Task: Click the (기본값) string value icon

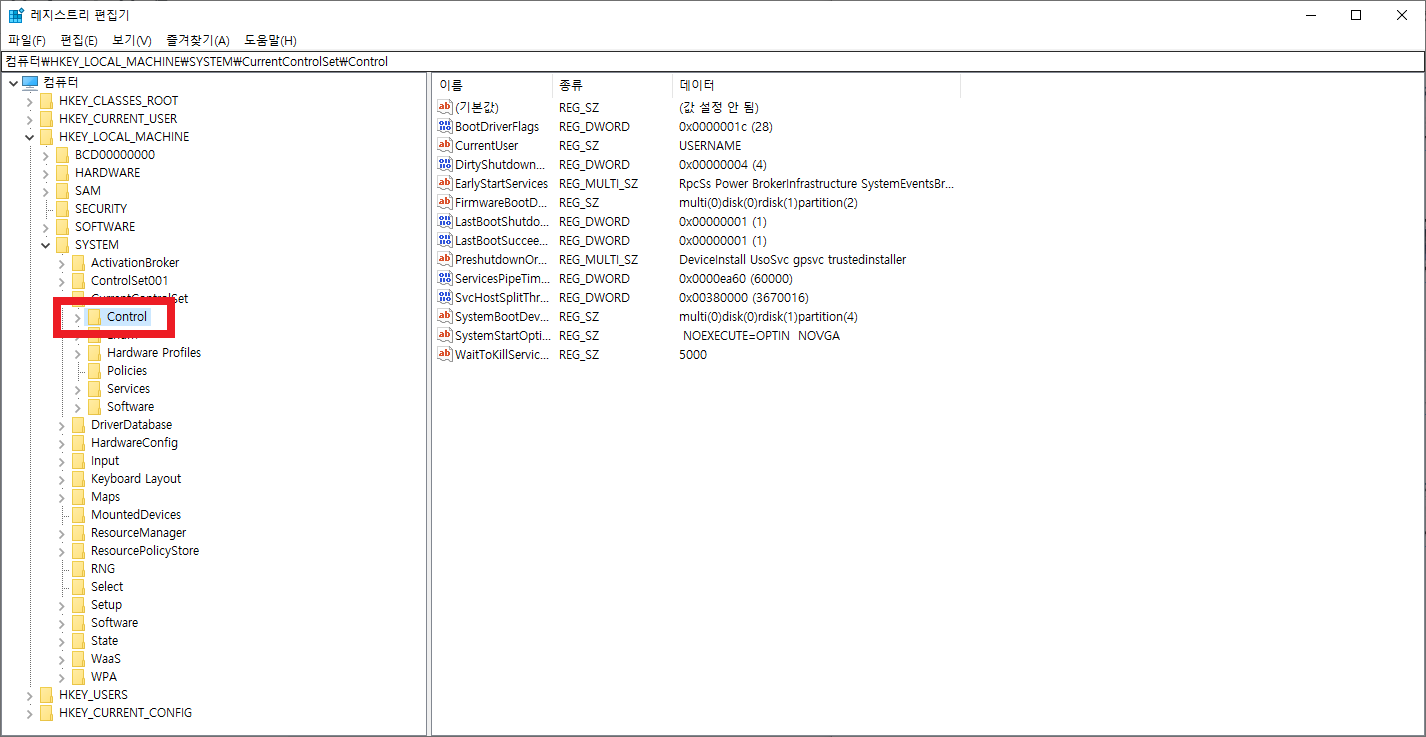Action: point(445,107)
